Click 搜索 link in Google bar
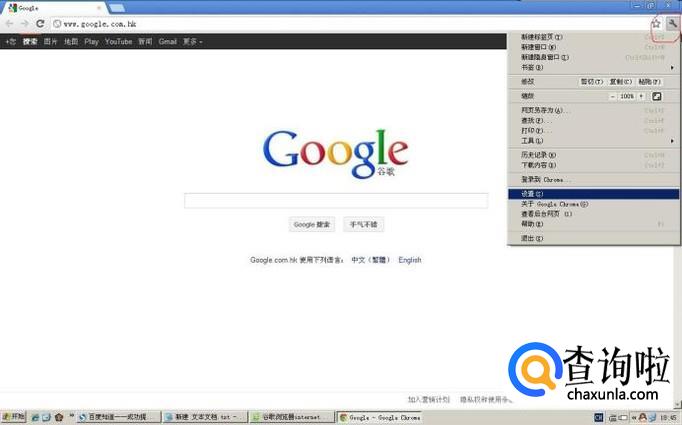Viewport: 682px width, 425px height. [x=30, y=42]
